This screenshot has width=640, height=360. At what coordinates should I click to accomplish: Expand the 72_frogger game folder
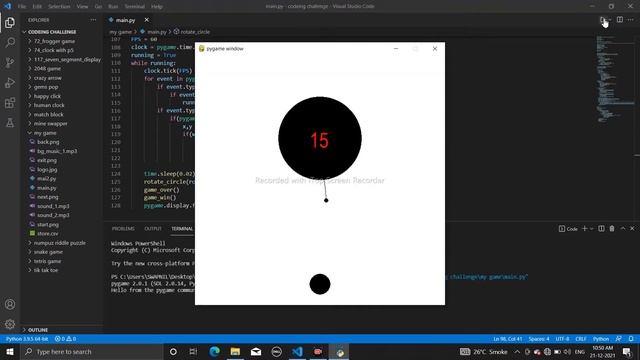[54, 41]
